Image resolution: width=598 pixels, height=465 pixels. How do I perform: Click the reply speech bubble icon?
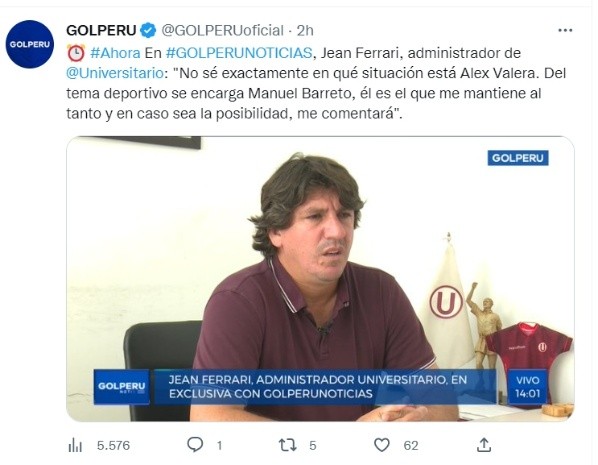pos(195,445)
